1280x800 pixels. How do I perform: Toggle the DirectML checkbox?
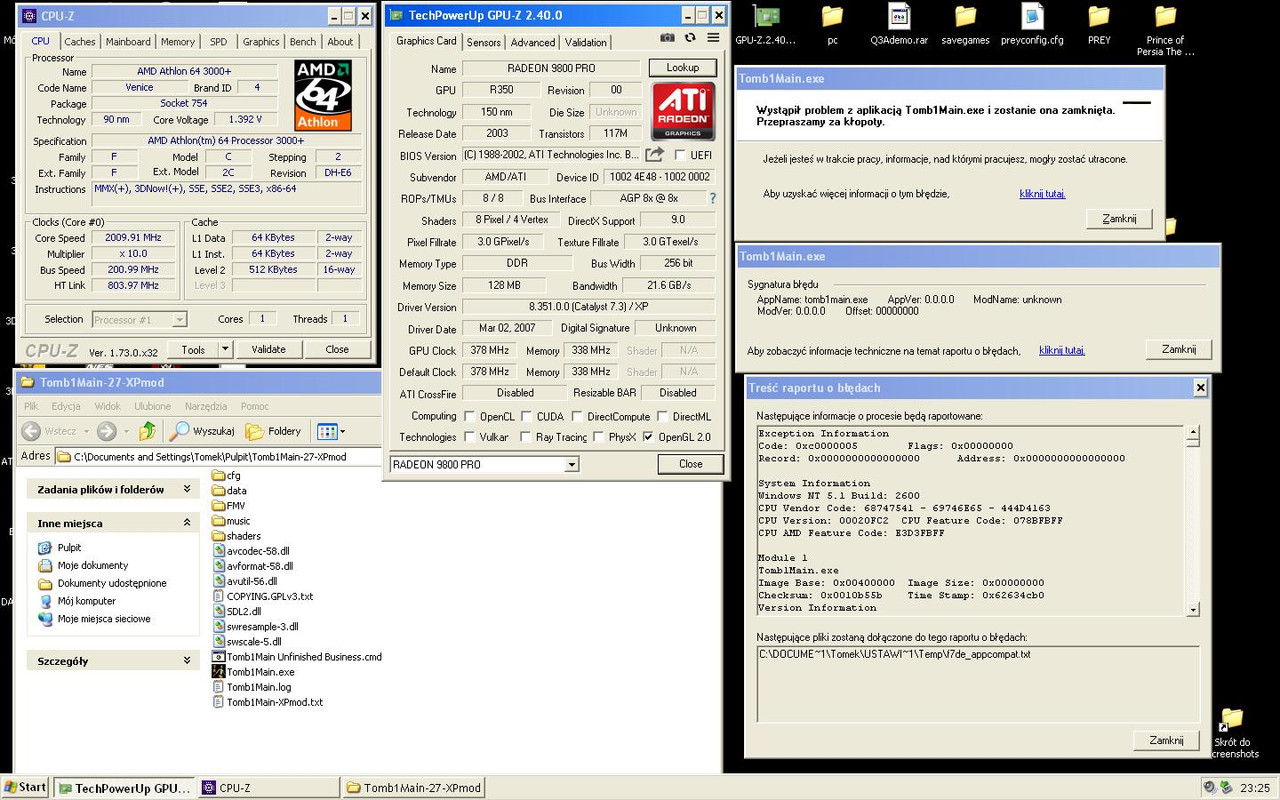click(x=662, y=416)
